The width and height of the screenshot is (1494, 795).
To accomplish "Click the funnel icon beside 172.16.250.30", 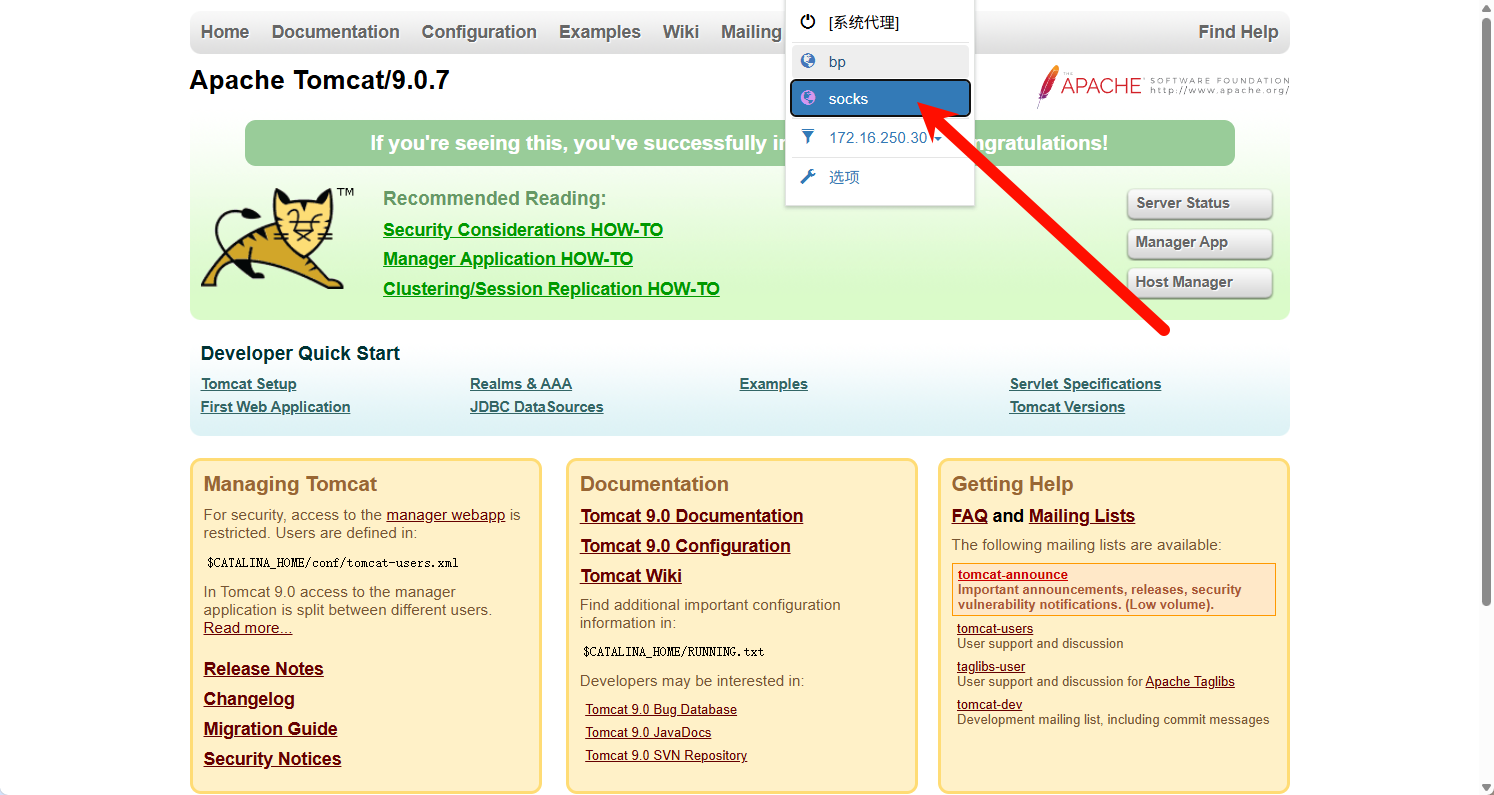I will click(x=808, y=137).
